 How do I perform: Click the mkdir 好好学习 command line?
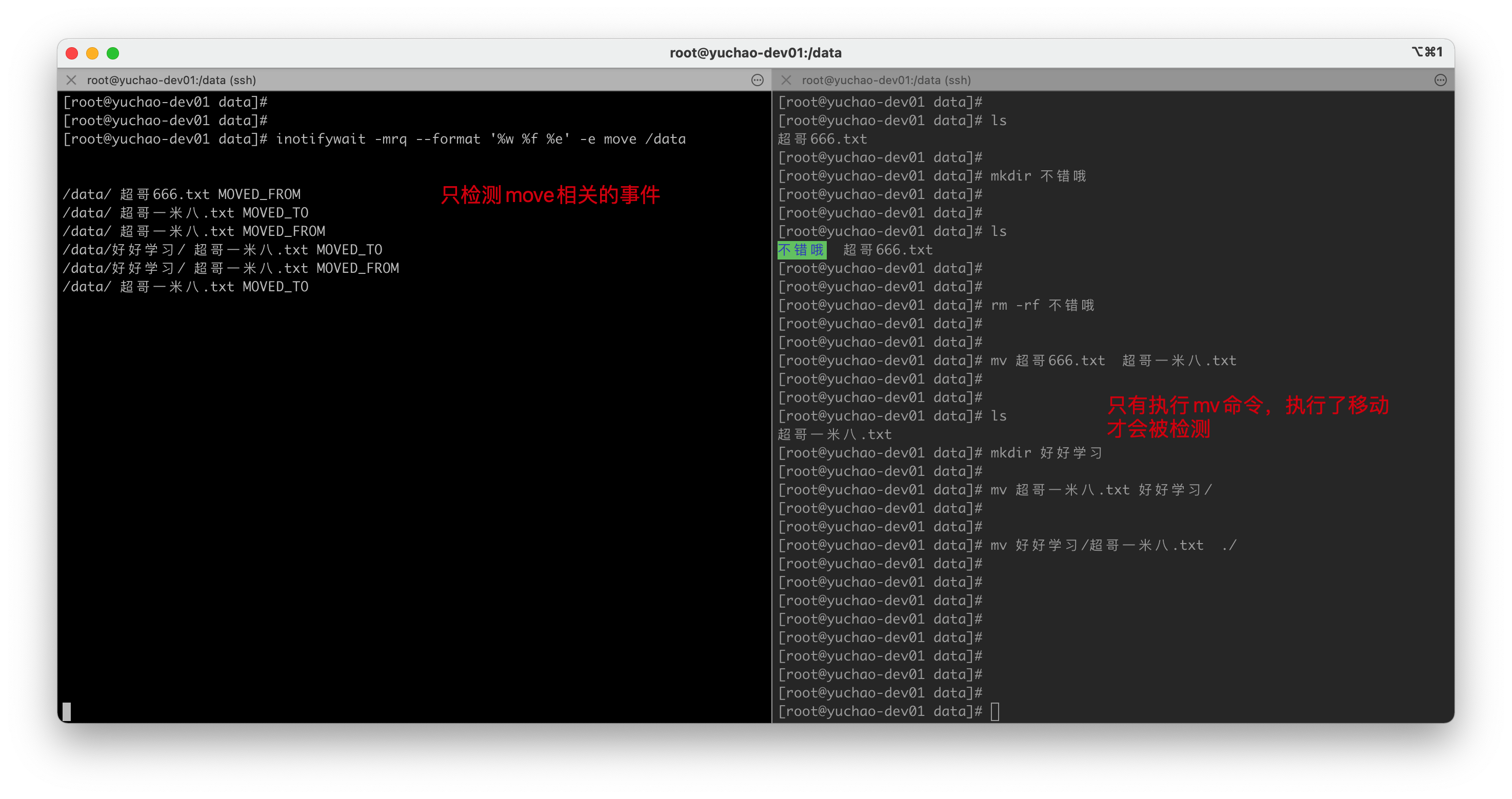pos(1045,453)
